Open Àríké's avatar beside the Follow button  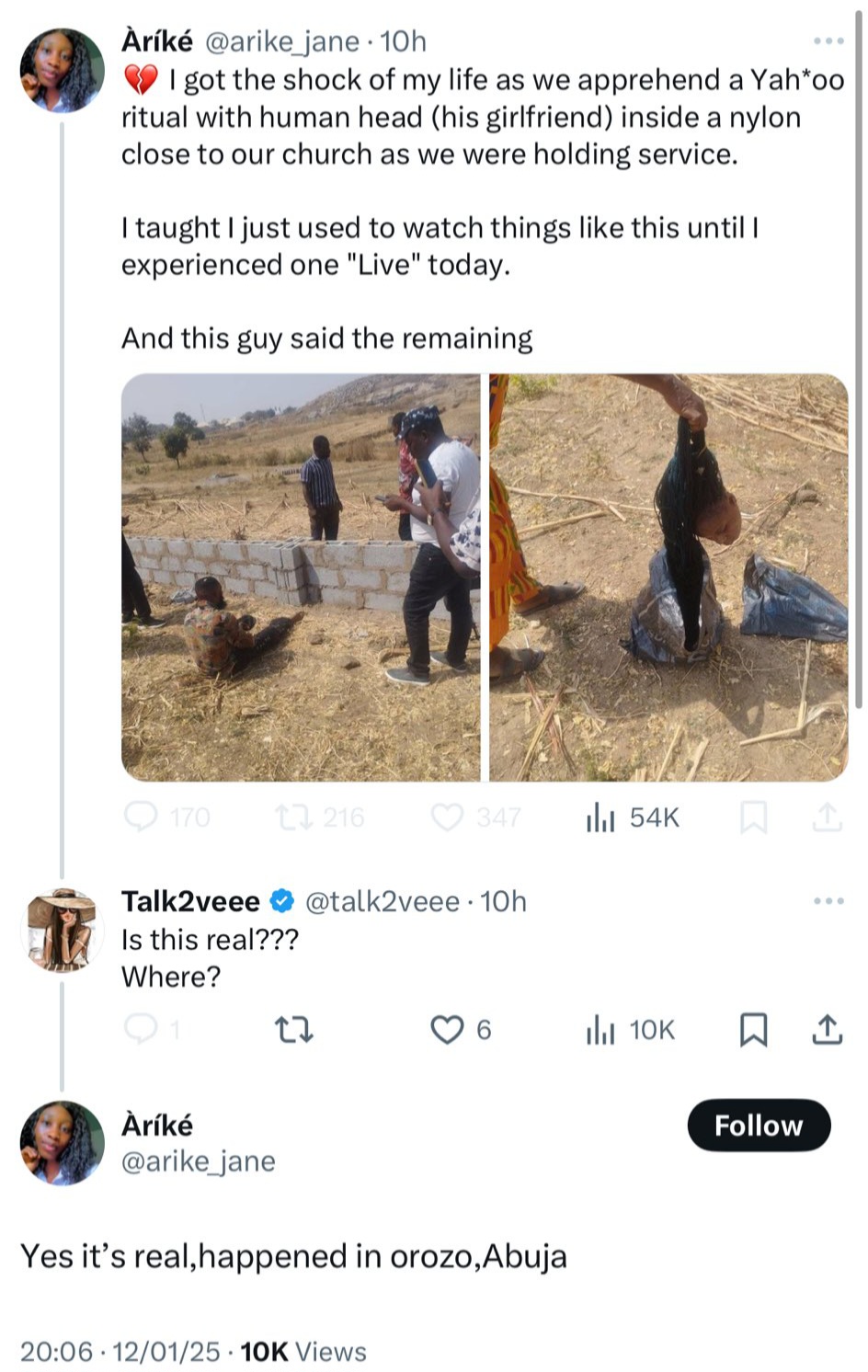coord(62,1142)
